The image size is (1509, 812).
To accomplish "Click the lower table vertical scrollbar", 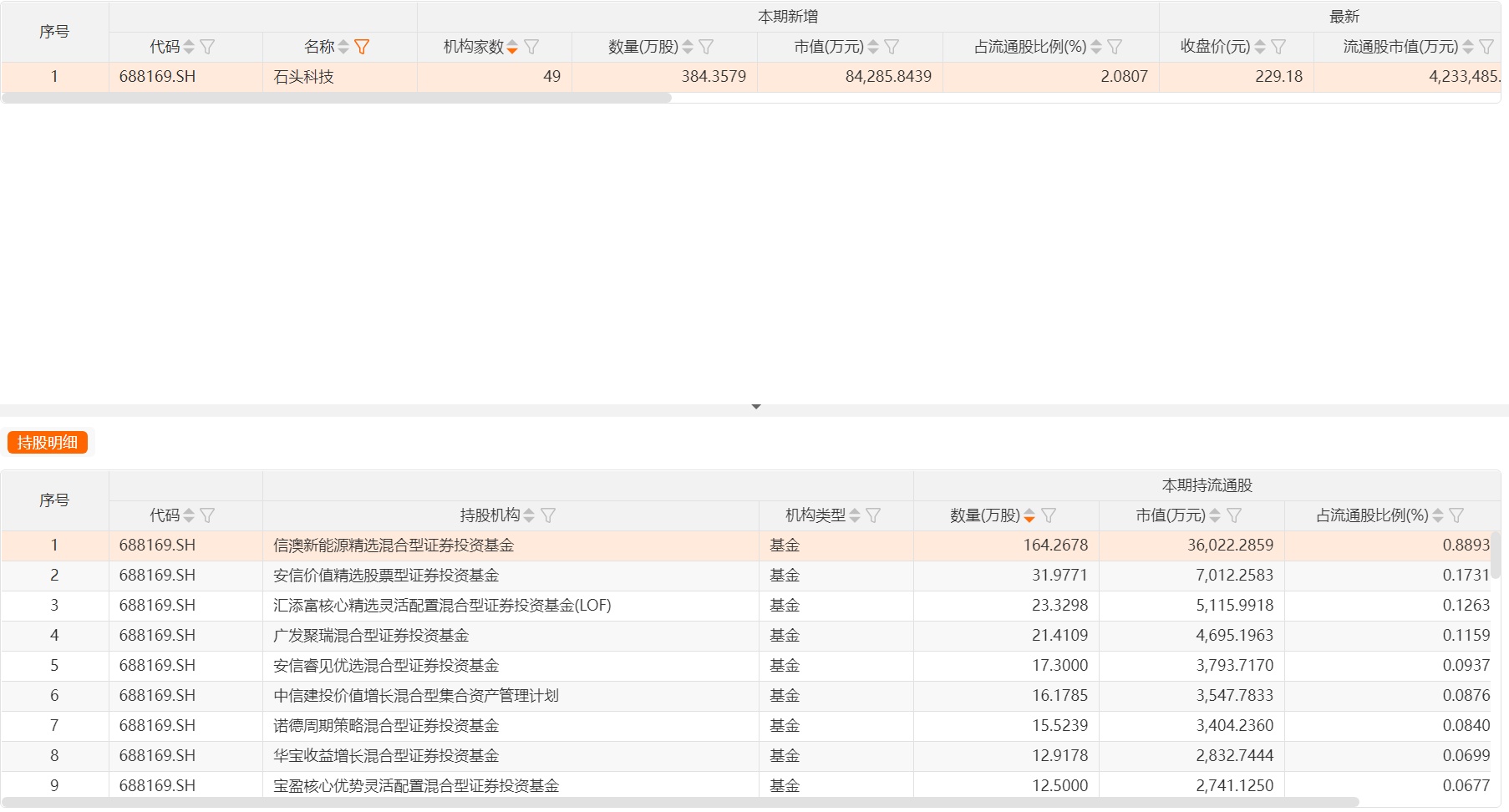I will point(1496,556).
